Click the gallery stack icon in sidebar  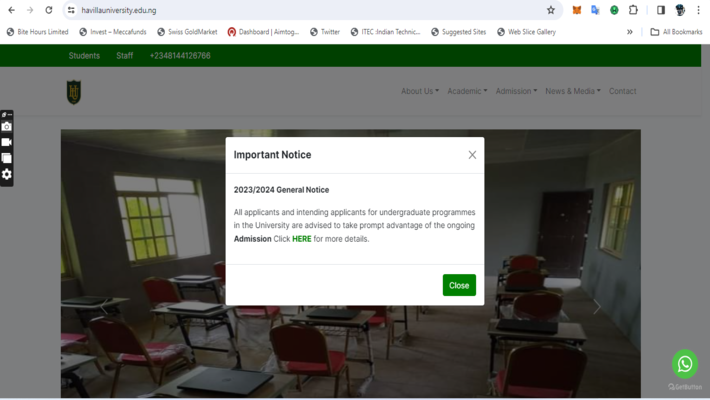click(7, 158)
